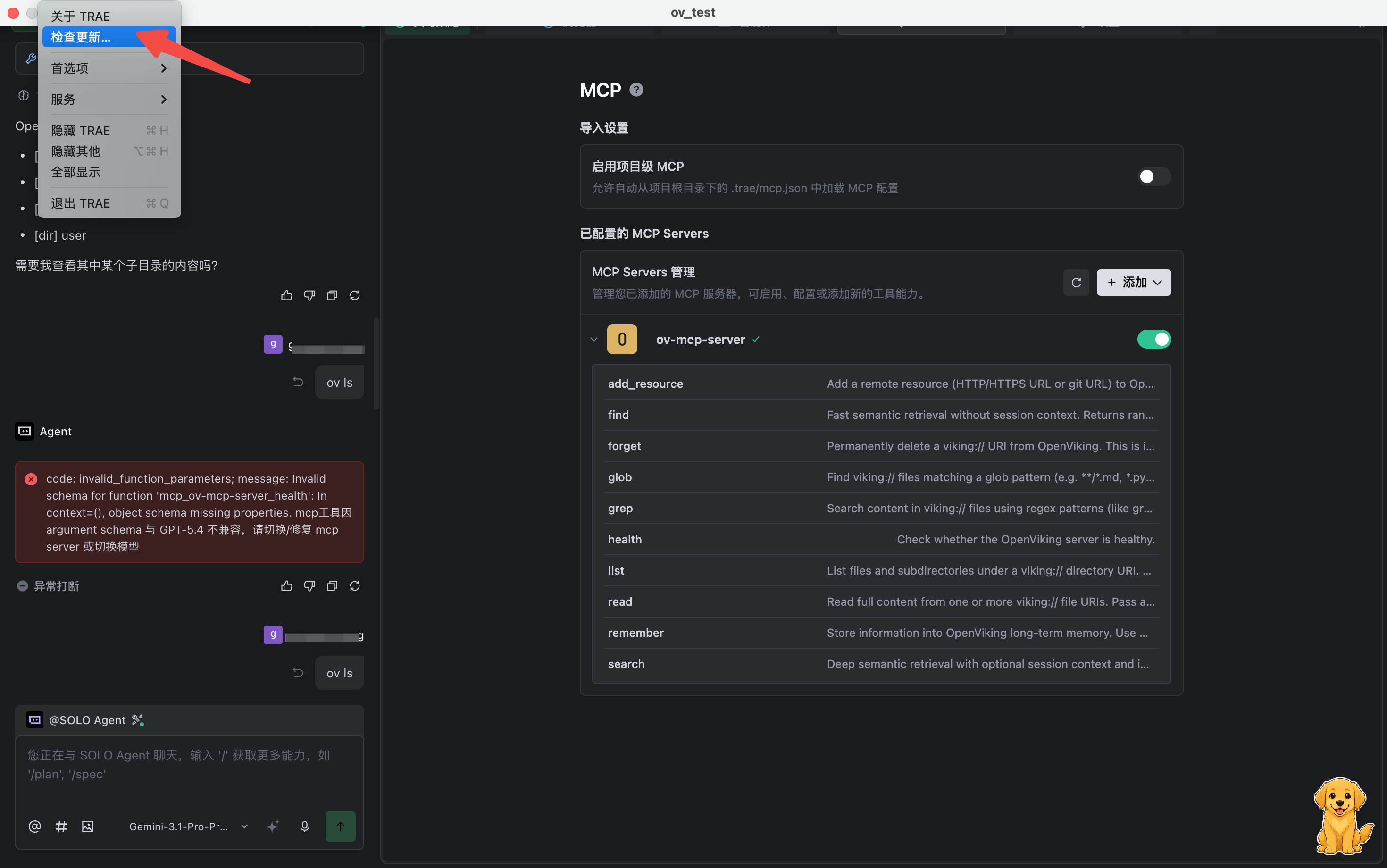Click the first 'ov ls' message bubble

[x=339, y=382]
